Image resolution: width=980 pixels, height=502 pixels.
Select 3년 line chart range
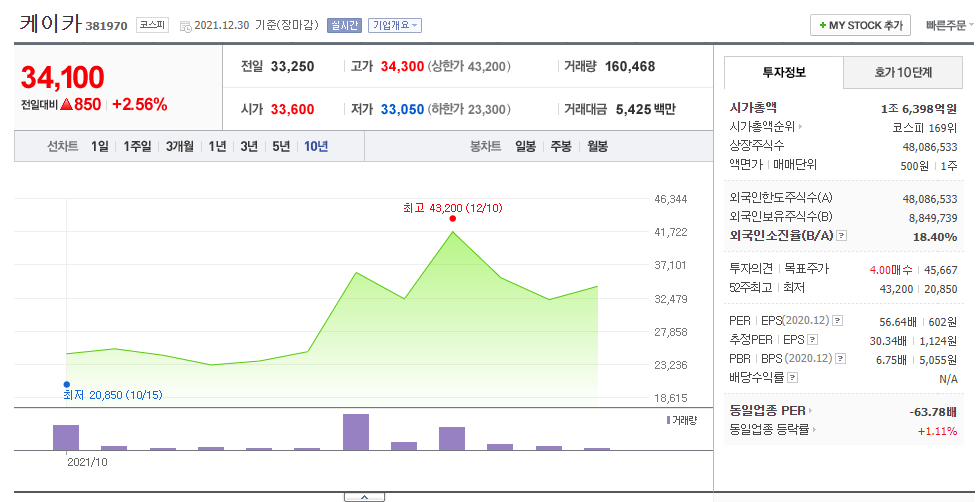[x=249, y=146]
